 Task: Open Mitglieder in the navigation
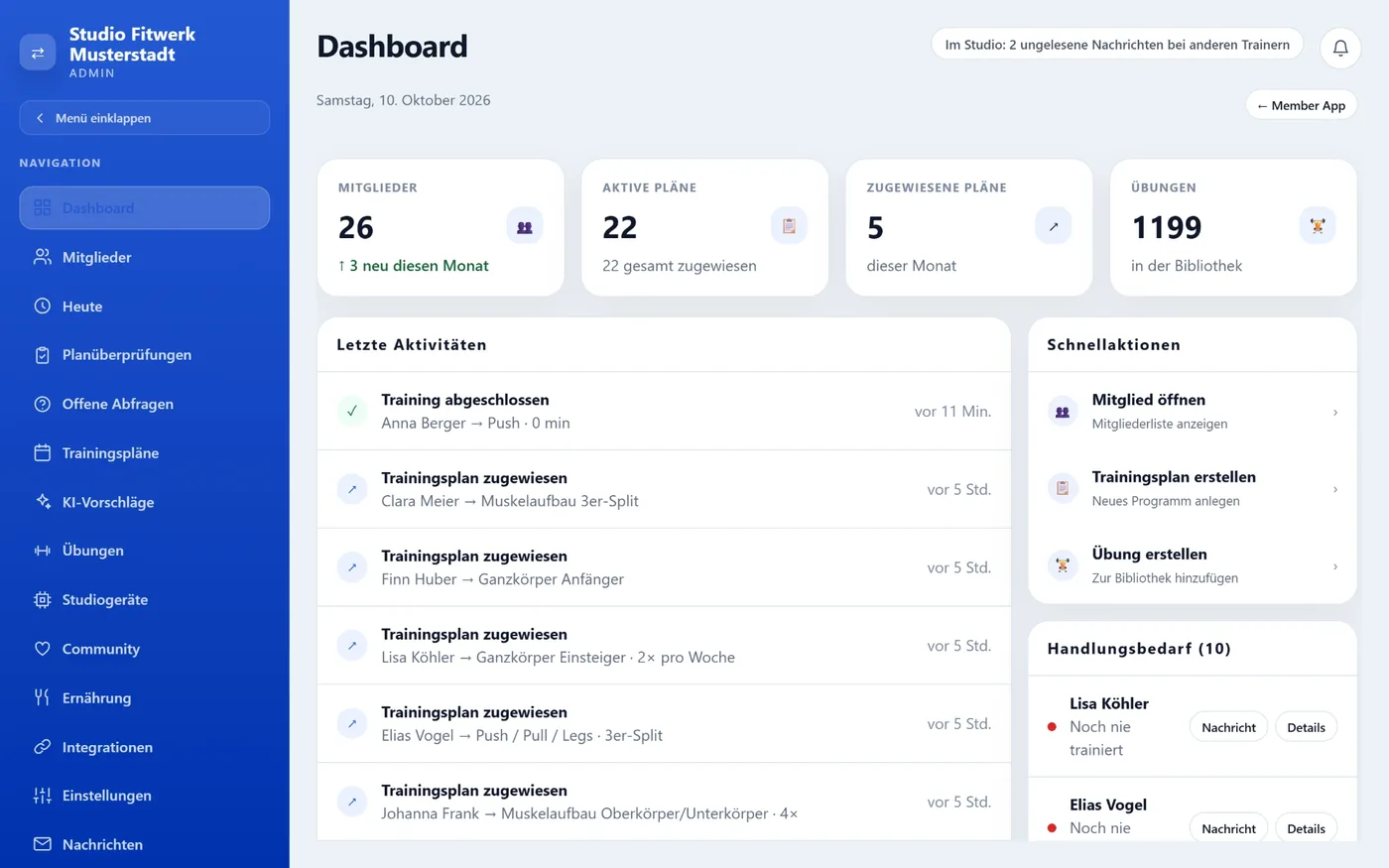145,257
